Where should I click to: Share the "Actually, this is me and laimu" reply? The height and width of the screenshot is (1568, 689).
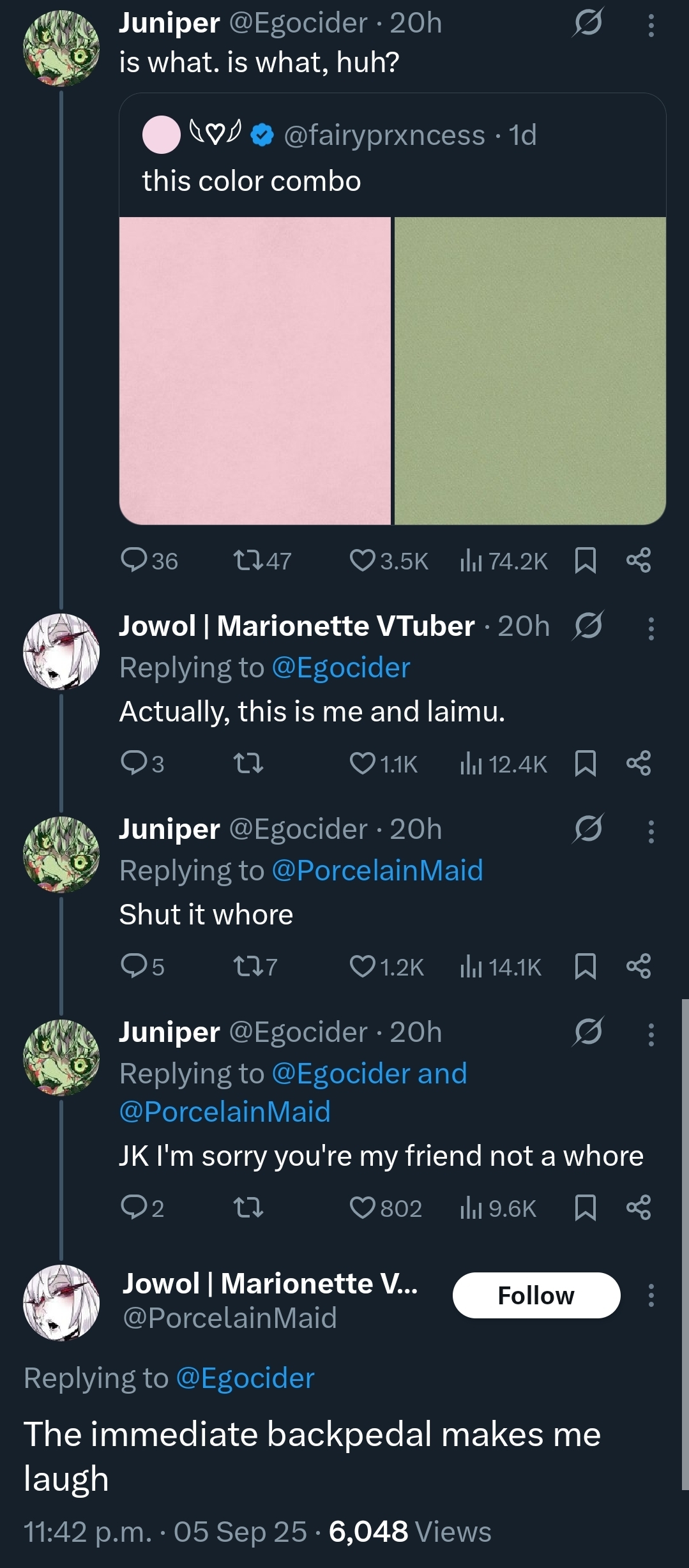(x=639, y=764)
